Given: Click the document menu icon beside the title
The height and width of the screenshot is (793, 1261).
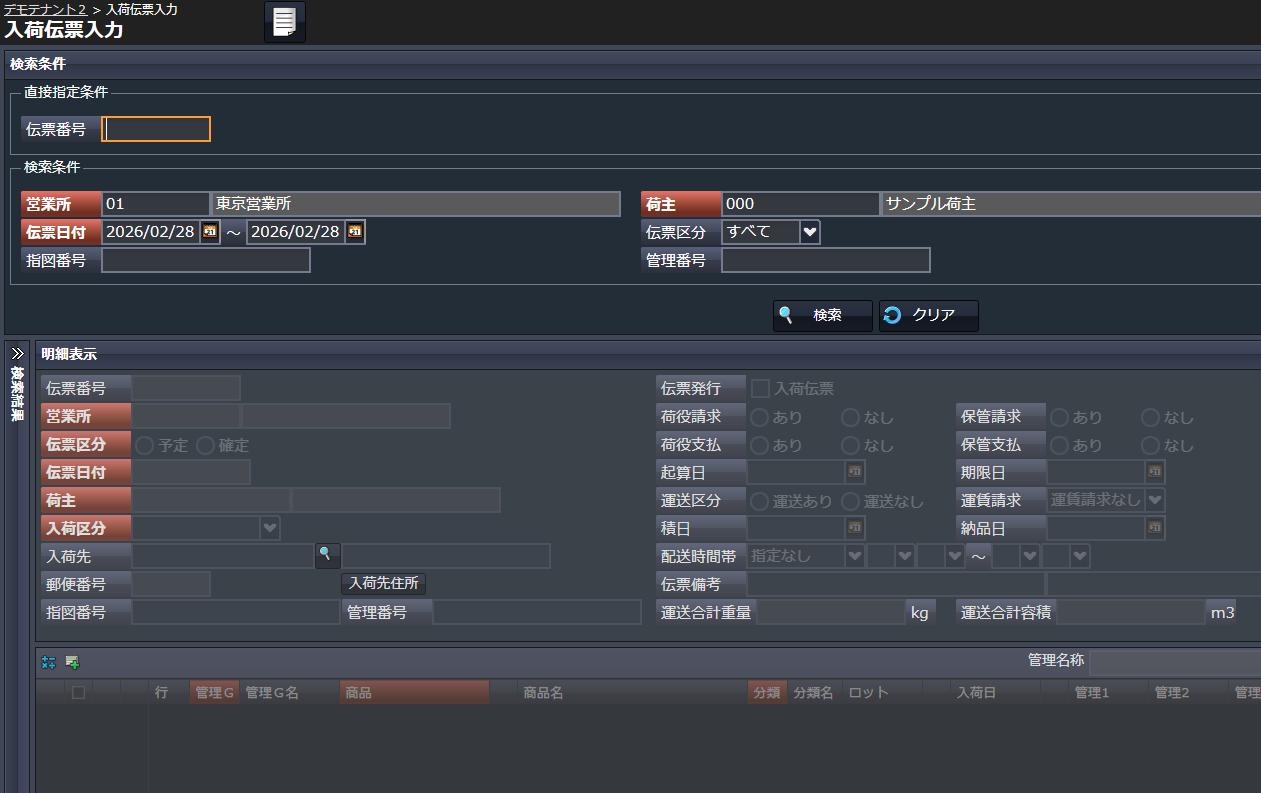Looking at the screenshot, I should (x=285, y=22).
